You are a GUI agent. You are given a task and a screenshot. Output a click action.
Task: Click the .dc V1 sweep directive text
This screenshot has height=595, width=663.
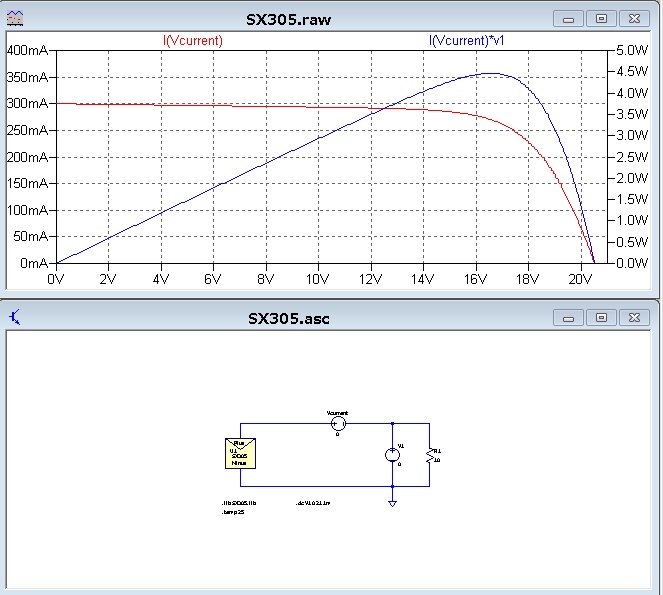coord(313,503)
